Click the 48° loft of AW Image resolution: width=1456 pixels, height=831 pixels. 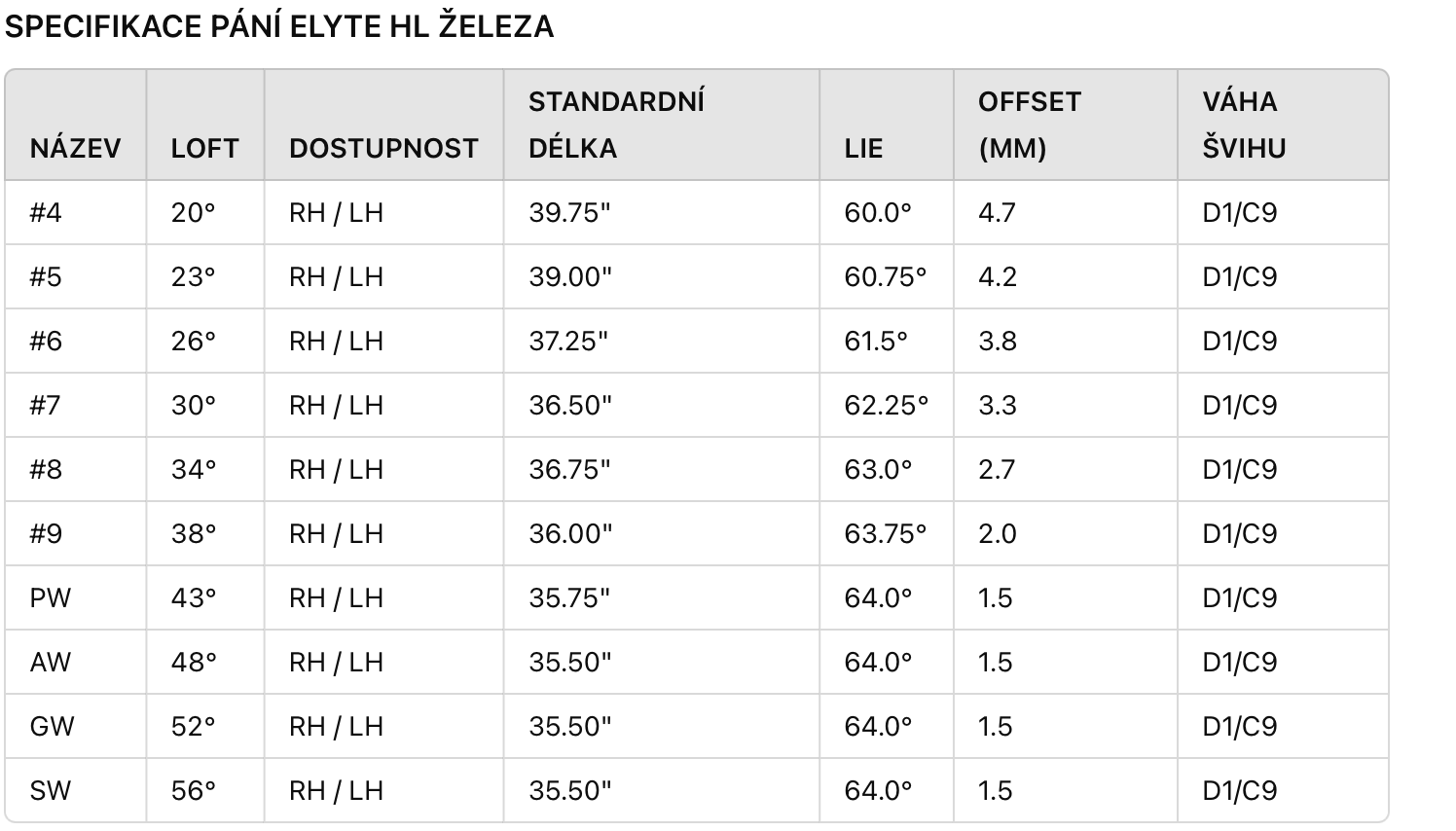[x=194, y=662]
